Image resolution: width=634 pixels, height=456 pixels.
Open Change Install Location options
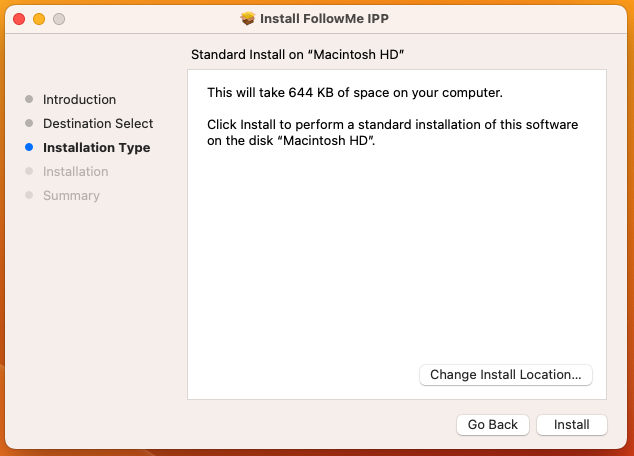(x=506, y=375)
